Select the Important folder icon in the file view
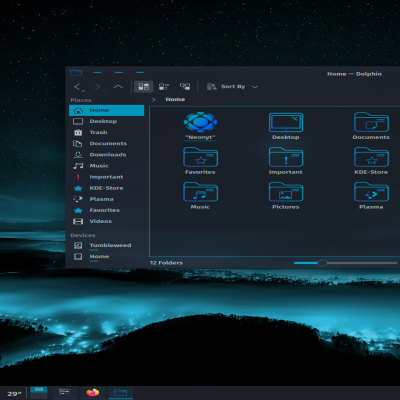The width and height of the screenshot is (400, 400). point(286,157)
